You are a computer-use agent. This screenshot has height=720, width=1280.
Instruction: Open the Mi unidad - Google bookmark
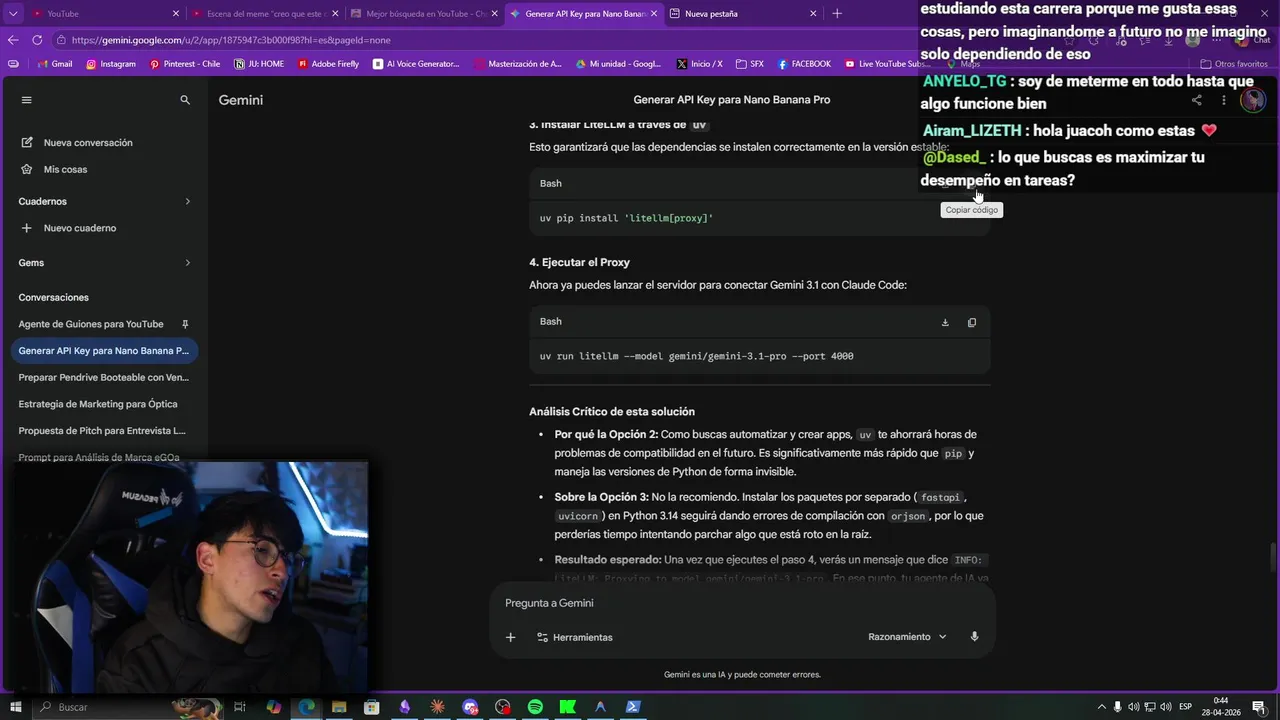[618, 64]
